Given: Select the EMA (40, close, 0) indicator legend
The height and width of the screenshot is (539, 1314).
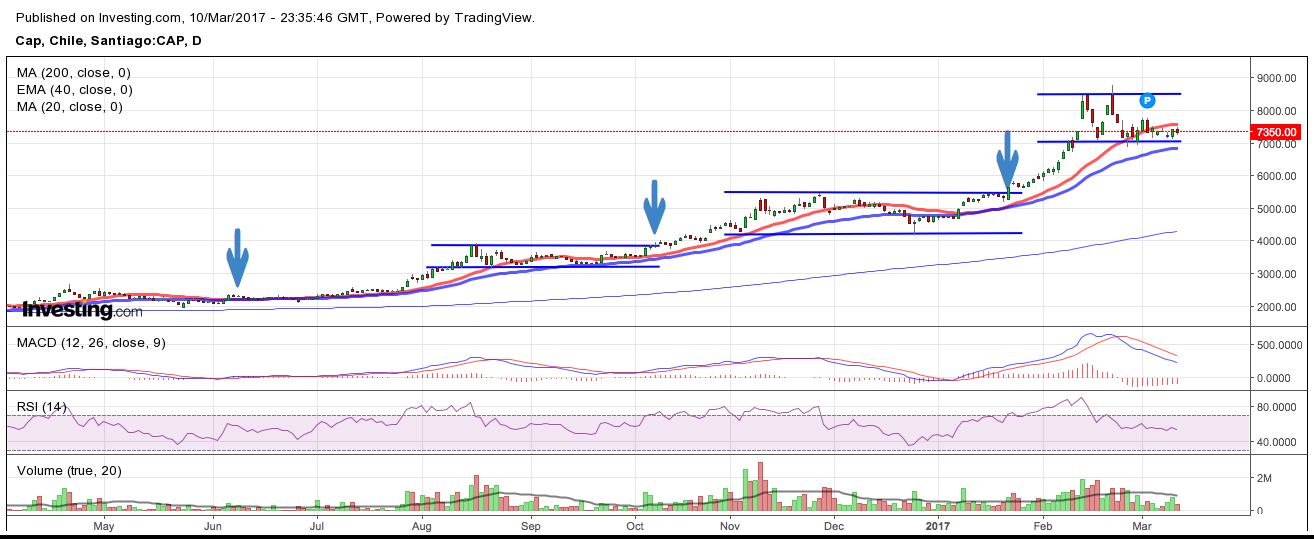Looking at the screenshot, I should (x=75, y=90).
